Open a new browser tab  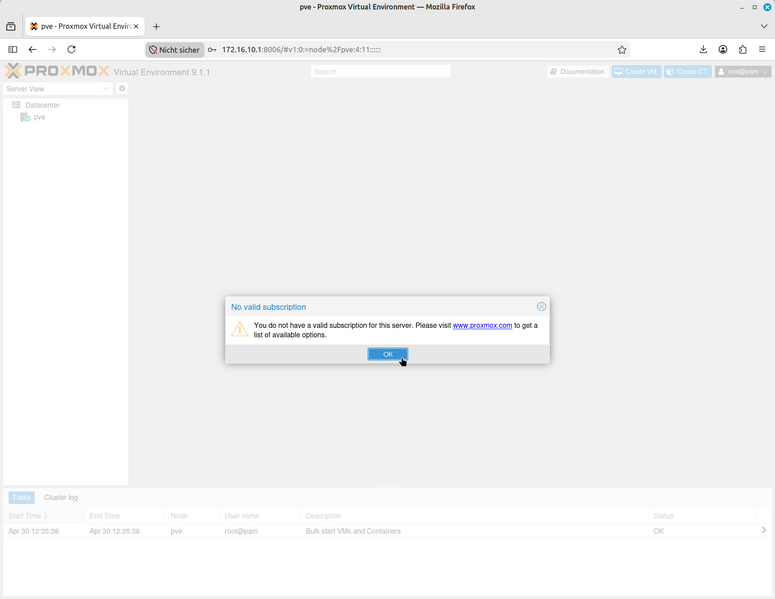(x=156, y=26)
